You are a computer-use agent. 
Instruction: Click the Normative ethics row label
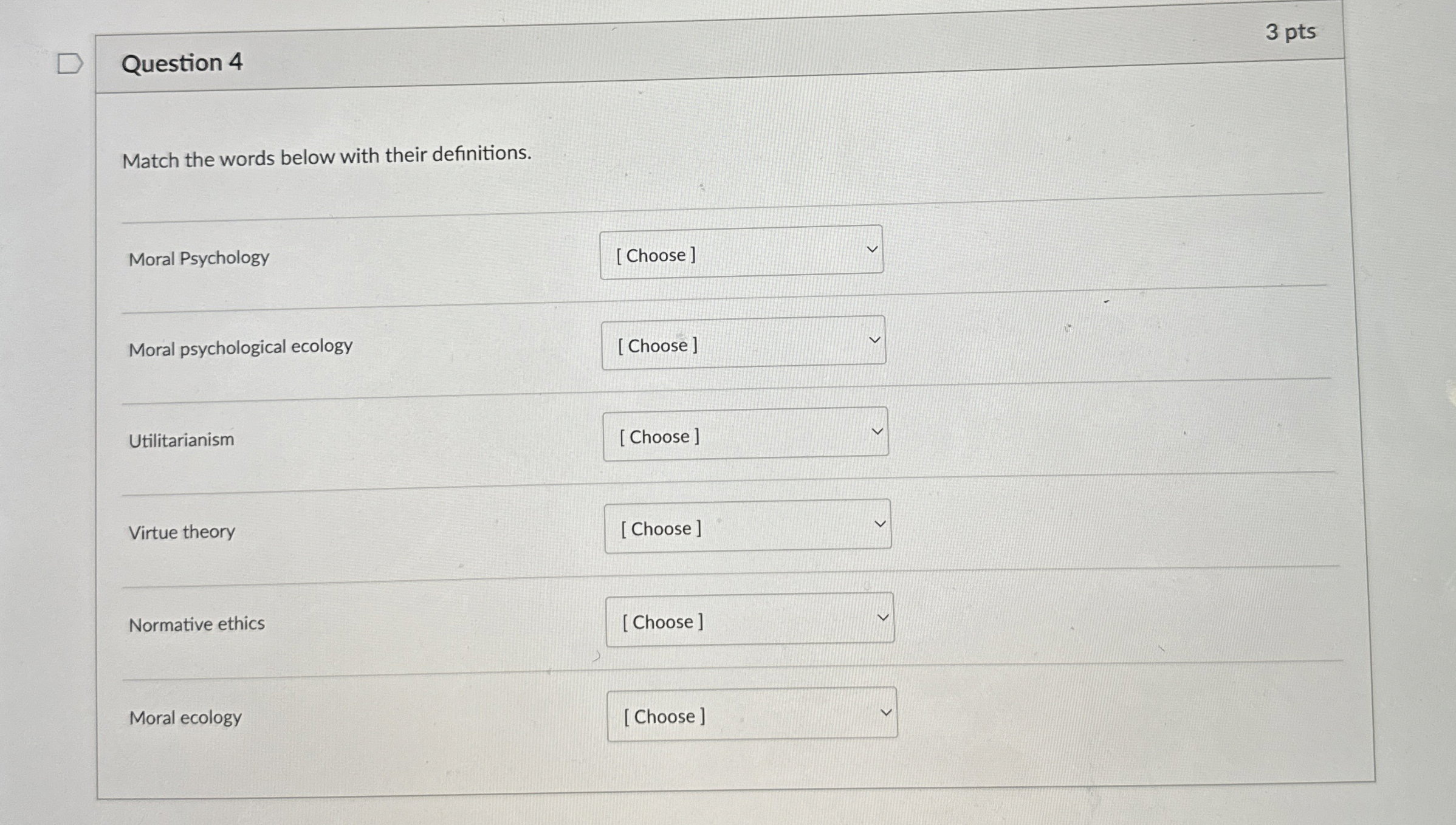point(196,623)
